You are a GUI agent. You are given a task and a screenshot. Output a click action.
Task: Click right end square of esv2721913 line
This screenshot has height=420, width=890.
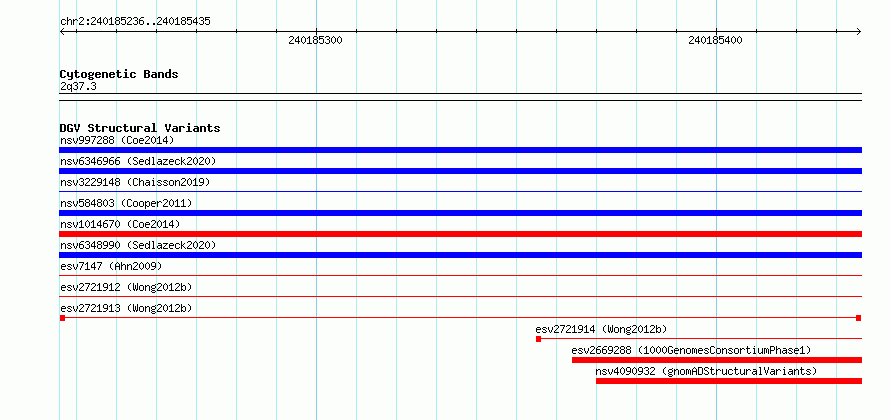(x=859, y=318)
